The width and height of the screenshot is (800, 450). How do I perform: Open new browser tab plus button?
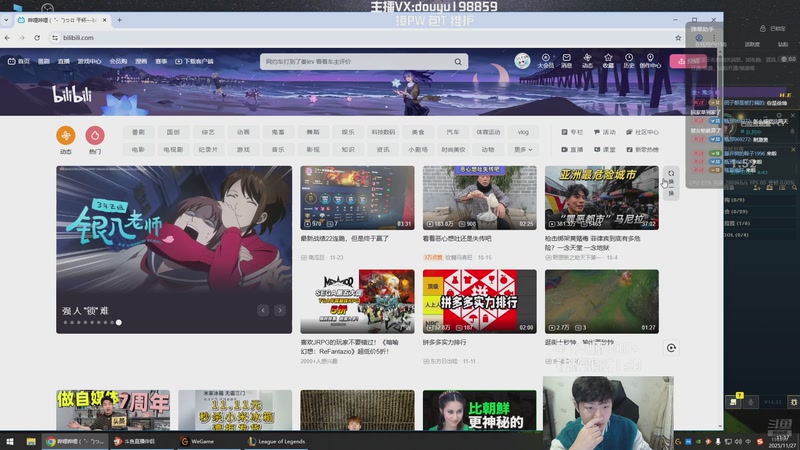pos(119,20)
